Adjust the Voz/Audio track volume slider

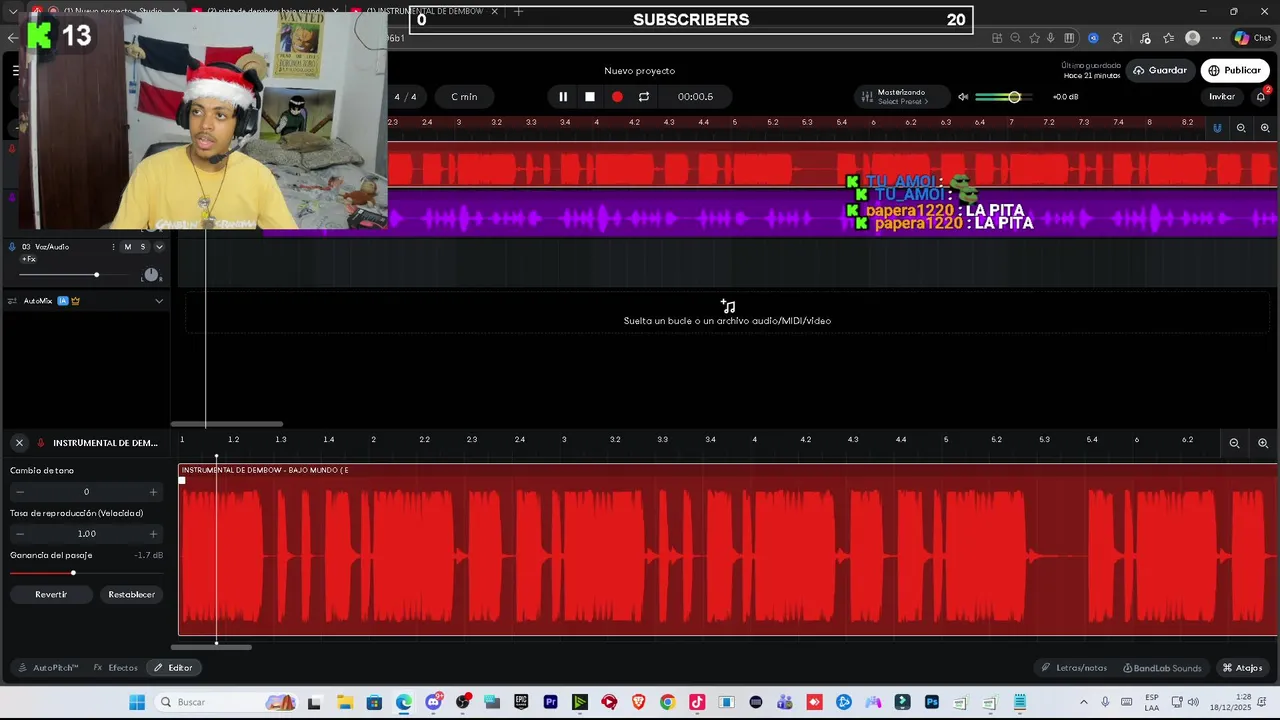click(x=96, y=275)
